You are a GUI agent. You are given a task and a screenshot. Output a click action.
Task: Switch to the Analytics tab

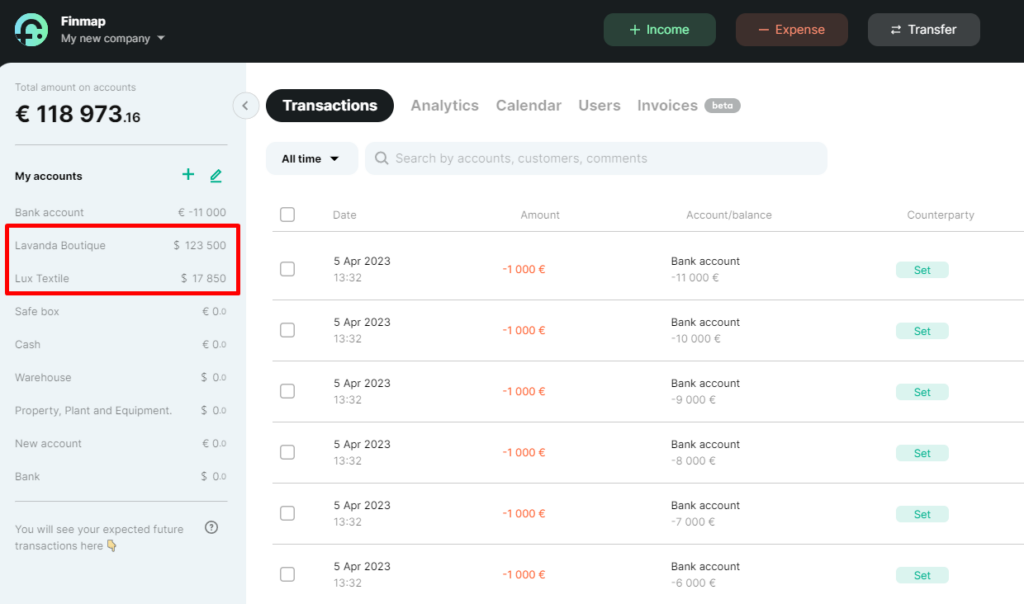click(445, 106)
